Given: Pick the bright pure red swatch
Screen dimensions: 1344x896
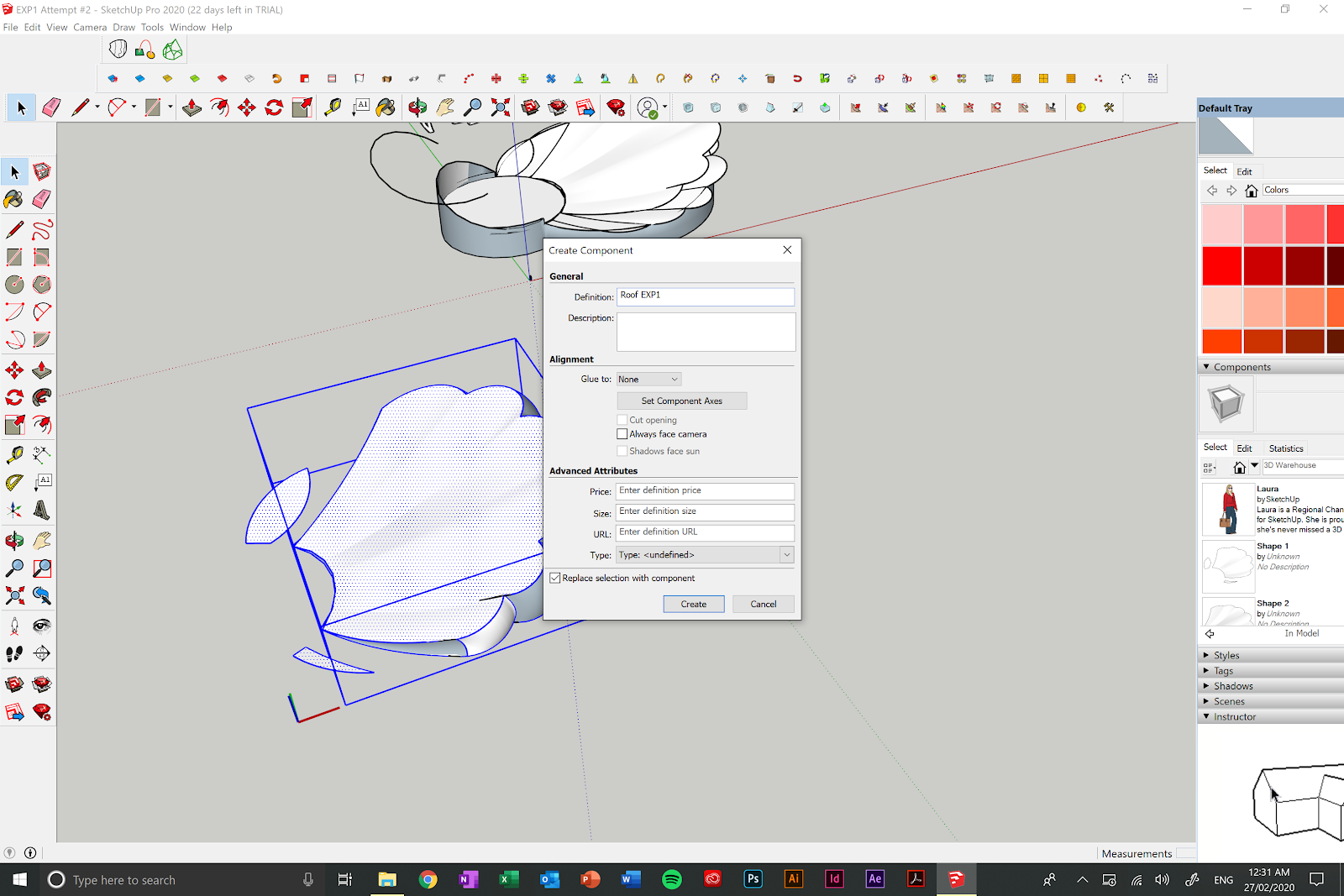Looking at the screenshot, I should tap(1221, 266).
